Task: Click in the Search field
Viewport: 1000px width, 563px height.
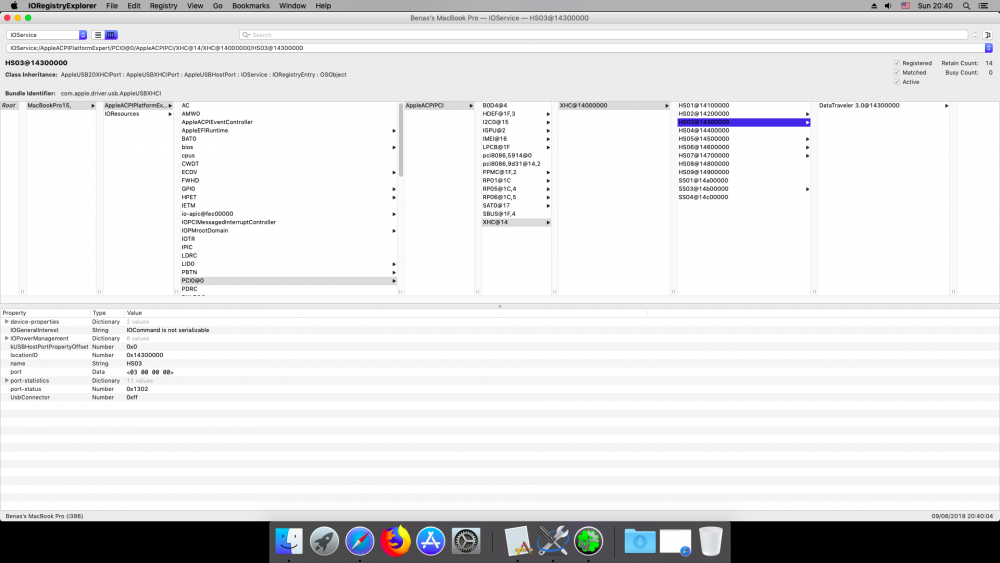Action: (603, 35)
